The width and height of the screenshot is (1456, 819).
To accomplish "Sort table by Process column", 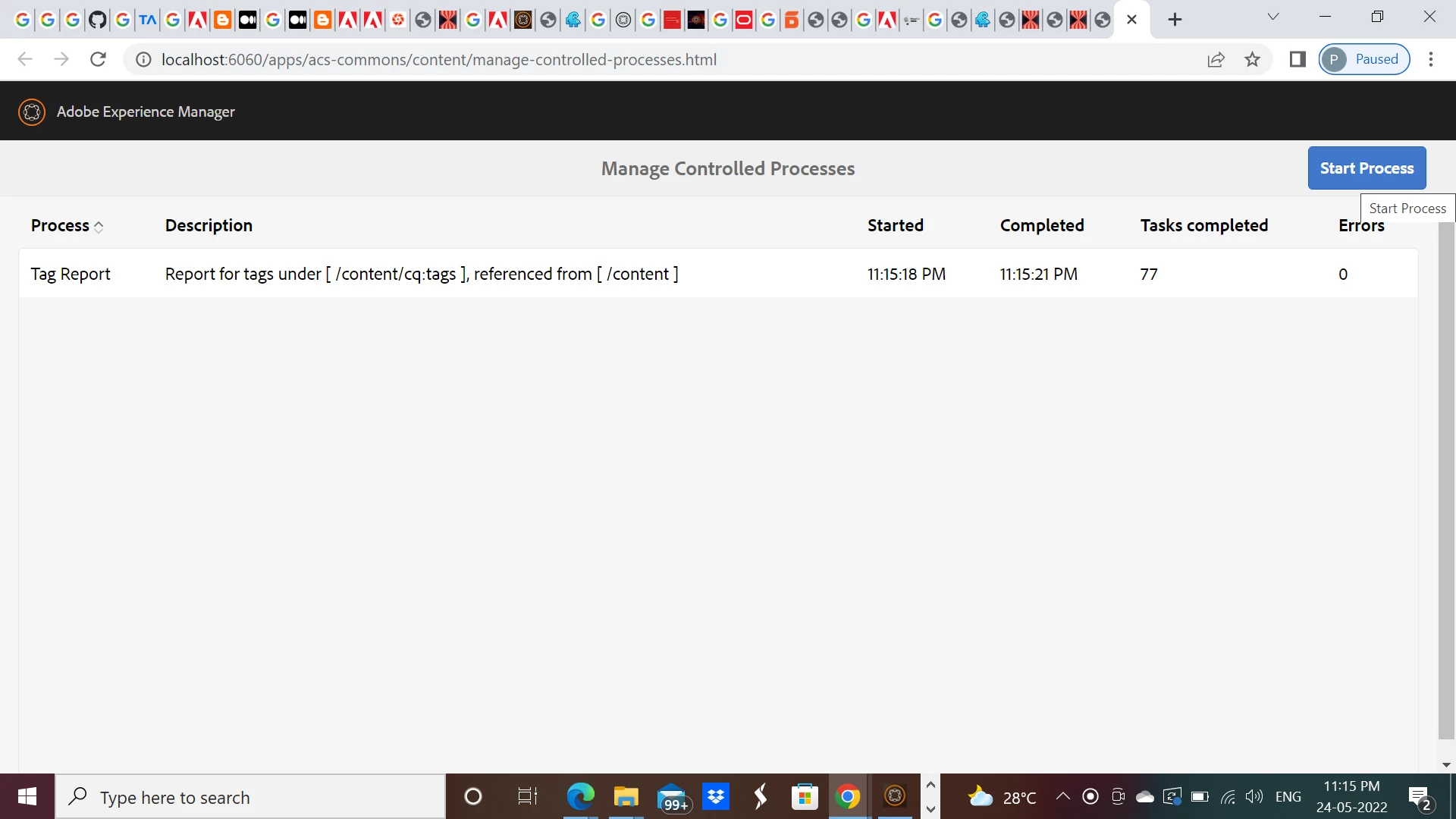I will pyautogui.click(x=67, y=226).
